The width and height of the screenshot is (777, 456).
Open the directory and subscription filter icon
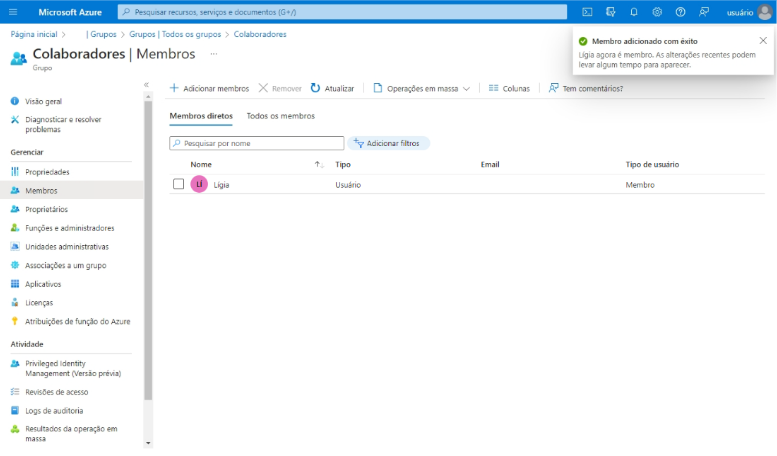610,12
